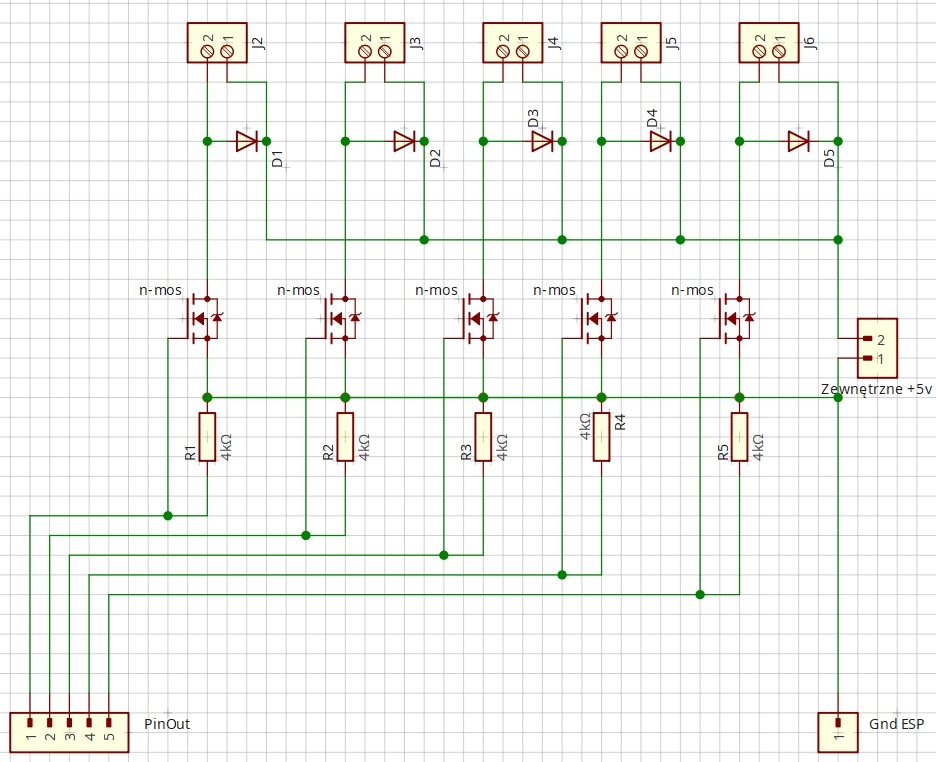Image resolution: width=936 pixels, height=762 pixels.
Task: Click the R3 resistor symbol
Action: click(483, 437)
